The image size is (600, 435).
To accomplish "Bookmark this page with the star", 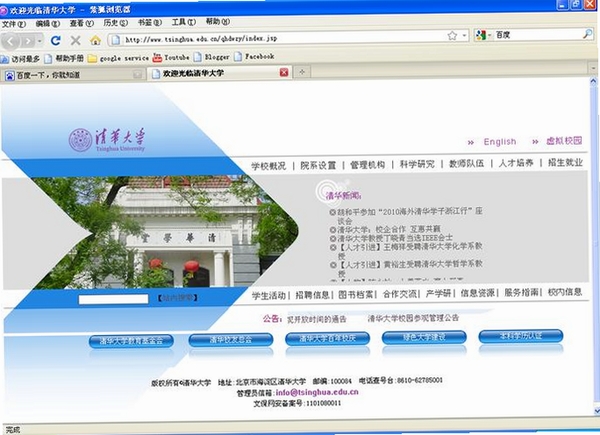I will click(x=452, y=36).
